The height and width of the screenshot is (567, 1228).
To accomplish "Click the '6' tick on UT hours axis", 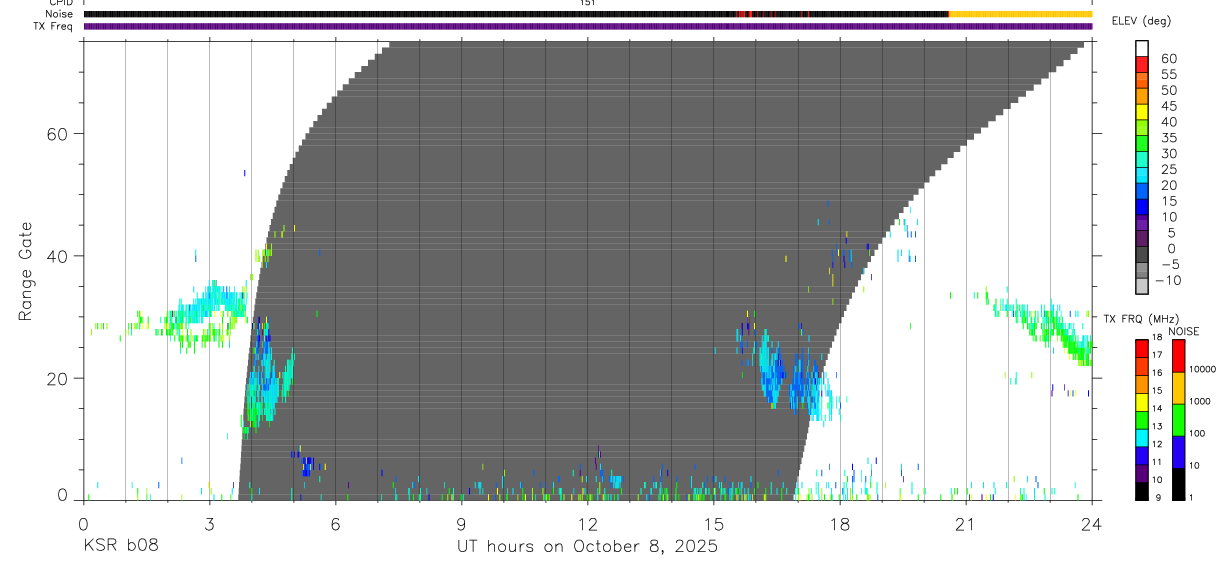I will (x=335, y=523).
